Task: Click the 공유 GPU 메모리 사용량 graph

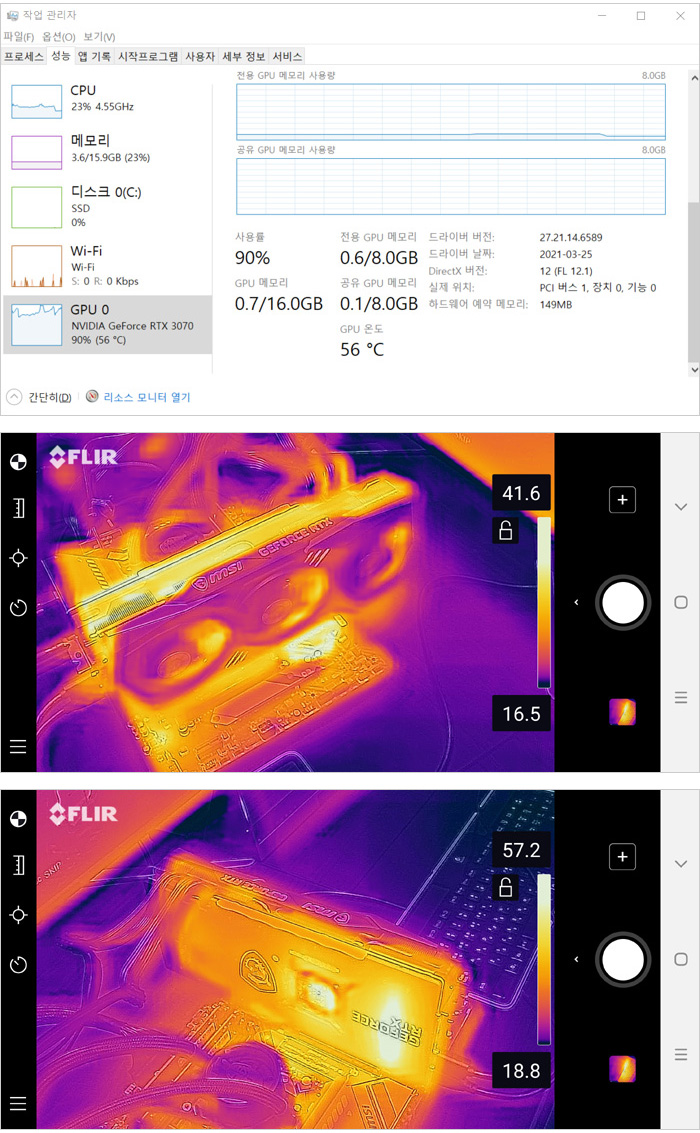Action: point(451,186)
